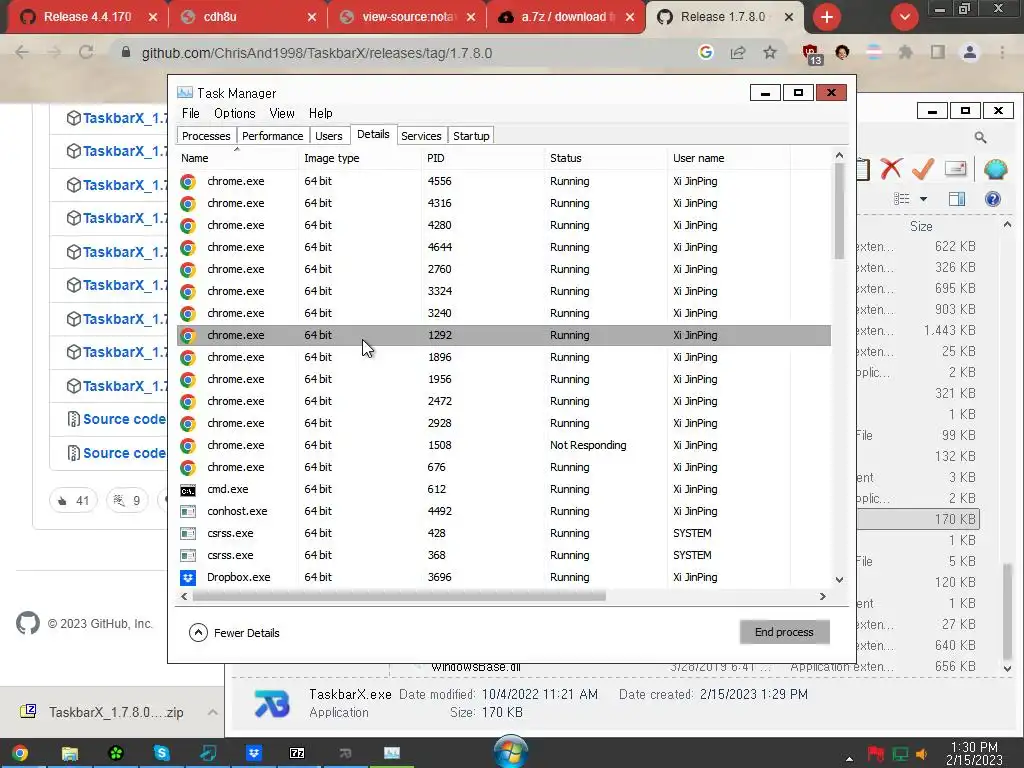Switch to the Services tab

coord(421,136)
